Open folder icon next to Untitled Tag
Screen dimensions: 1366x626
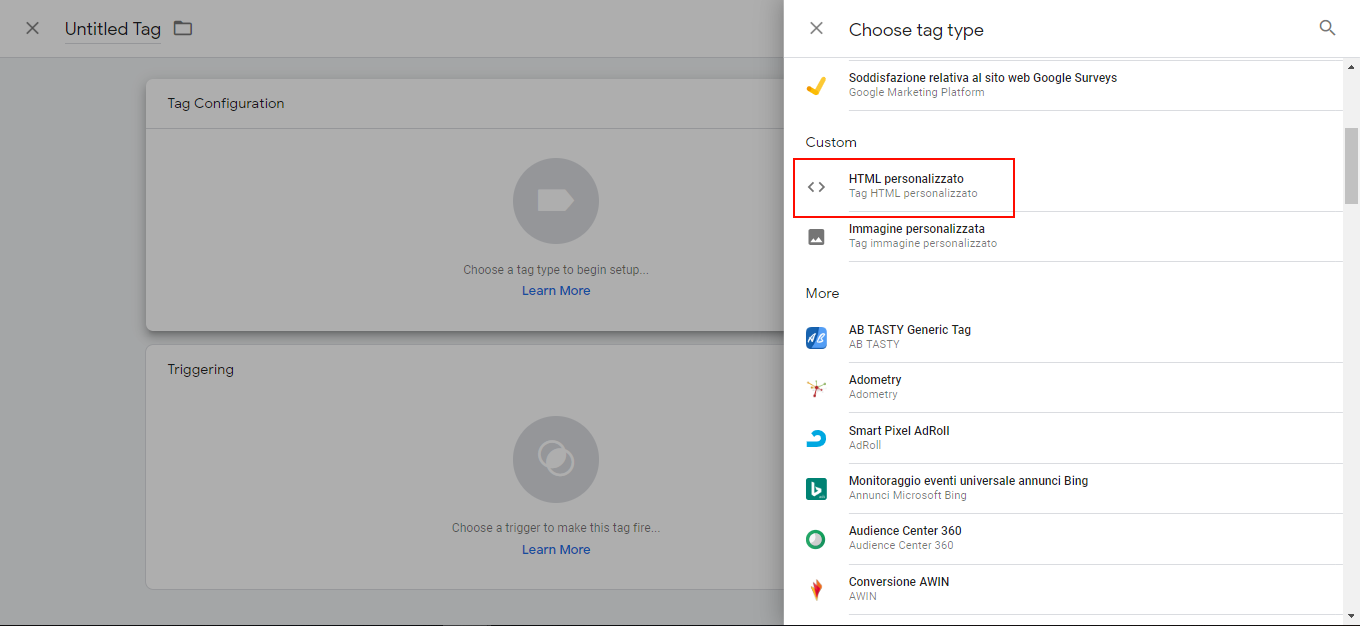(182, 28)
